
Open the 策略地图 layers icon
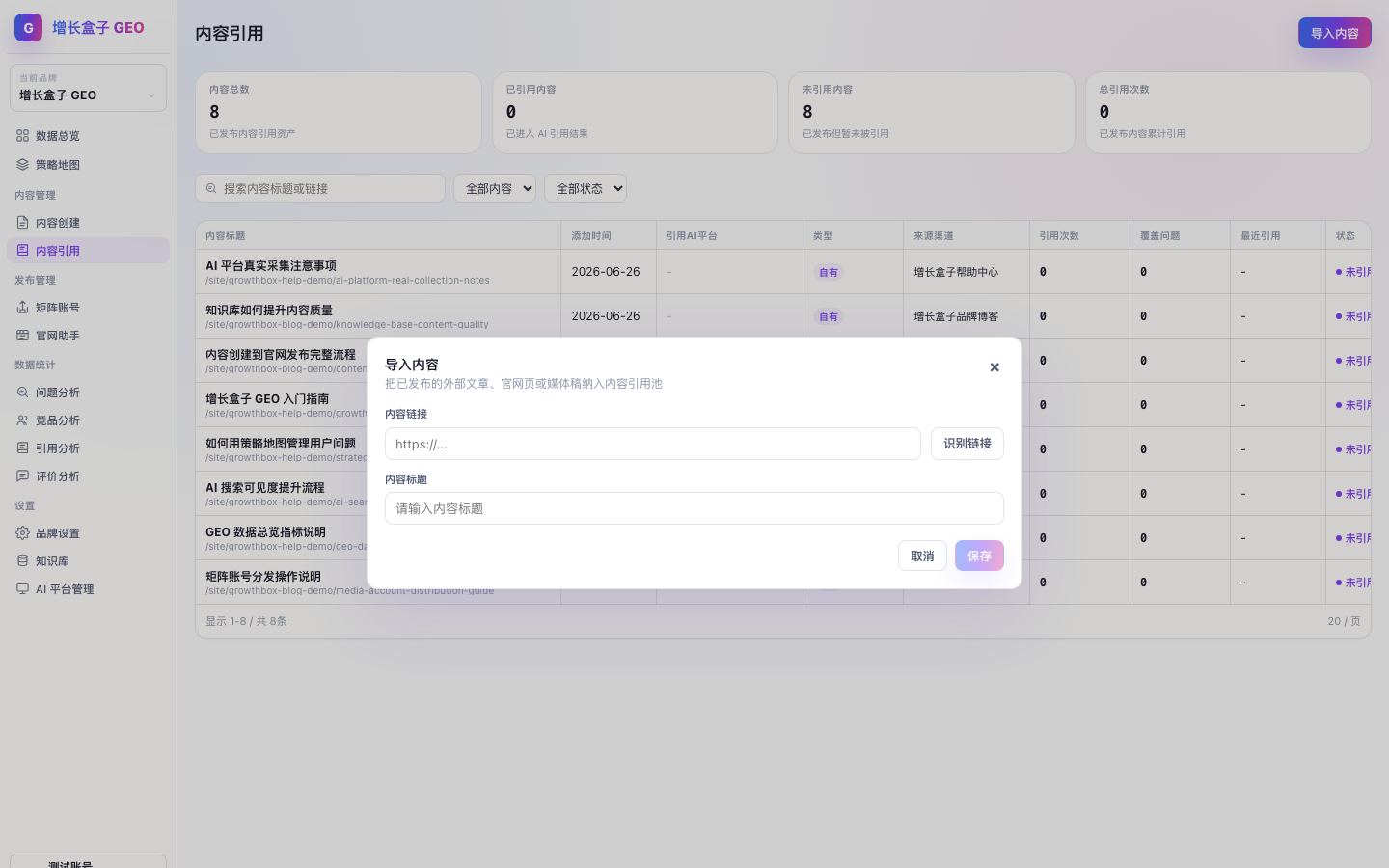click(22, 165)
